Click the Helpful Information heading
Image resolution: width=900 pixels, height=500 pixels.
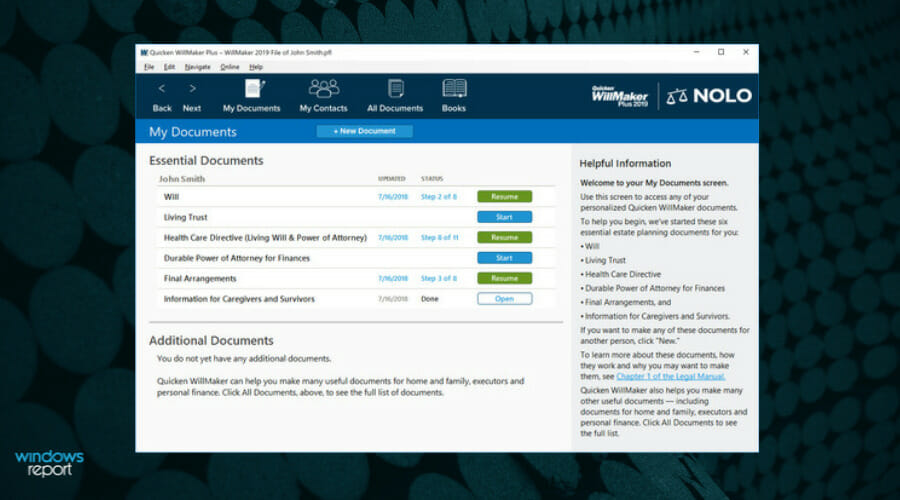click(625, 164)
